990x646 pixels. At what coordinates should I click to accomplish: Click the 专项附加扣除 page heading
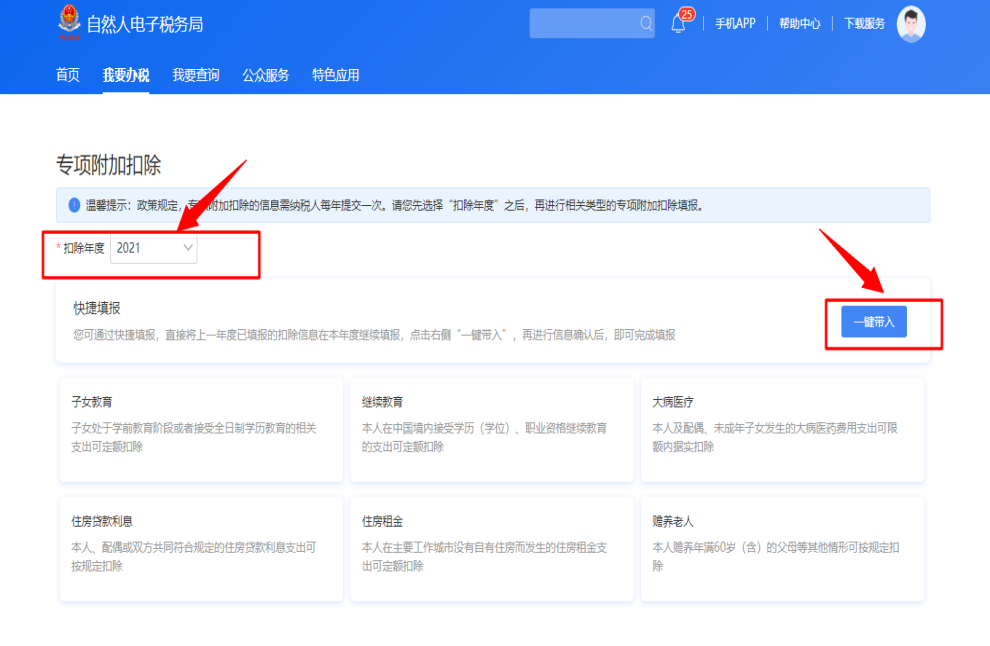pyautogui.click(x=109, y=165)
